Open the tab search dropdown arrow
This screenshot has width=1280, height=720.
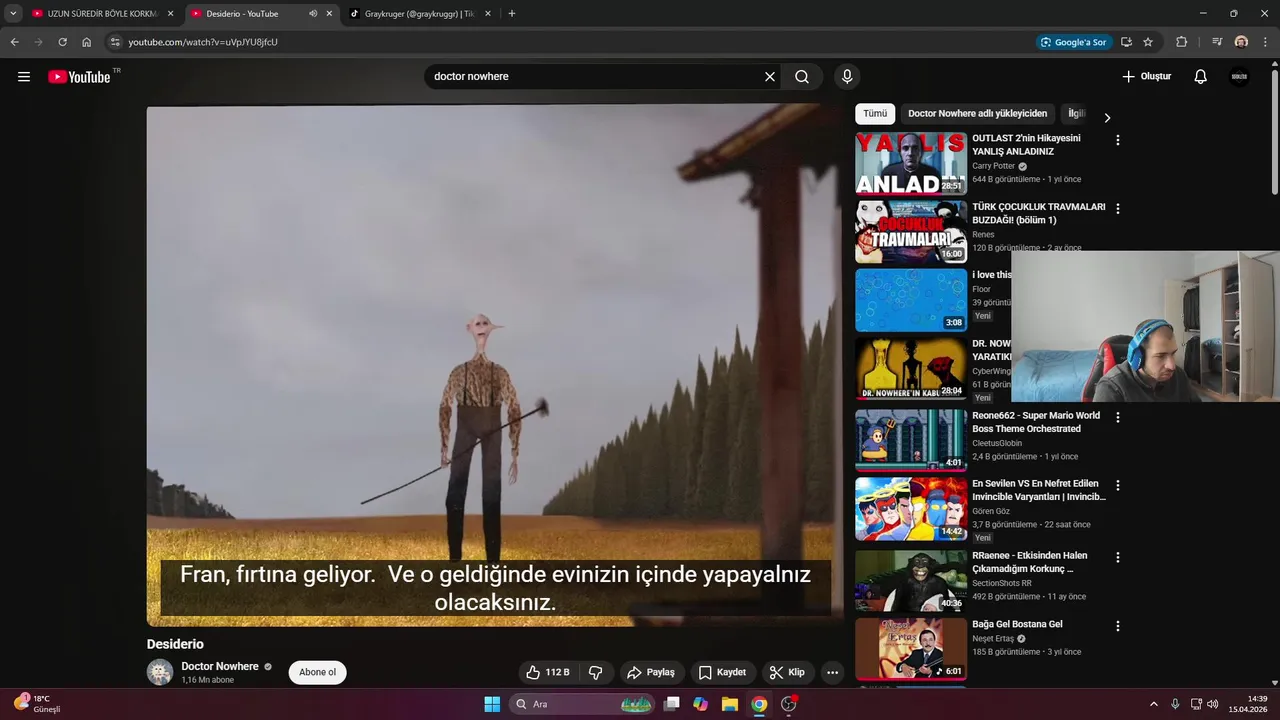13,14
